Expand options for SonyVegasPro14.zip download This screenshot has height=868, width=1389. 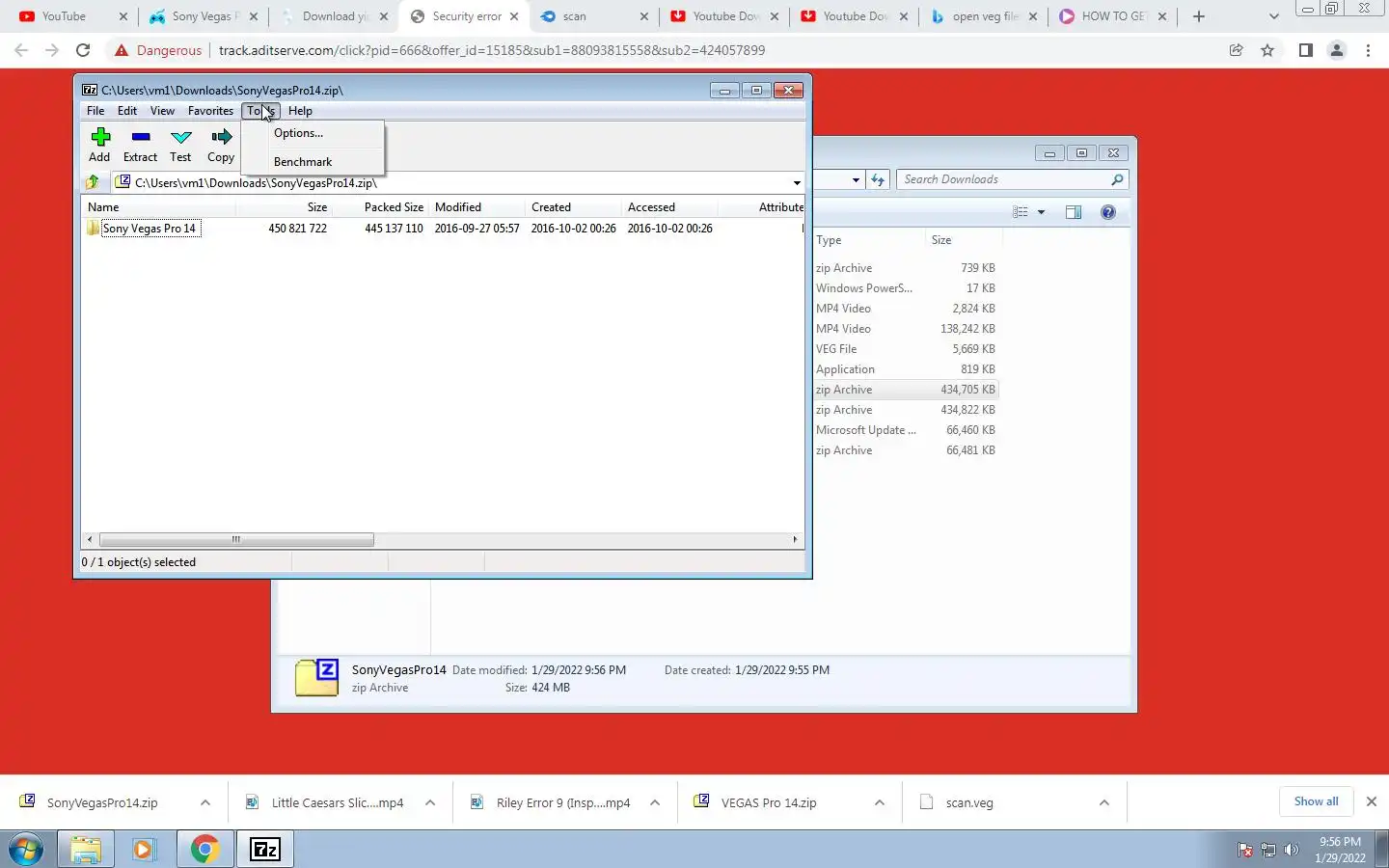[205, 802]
